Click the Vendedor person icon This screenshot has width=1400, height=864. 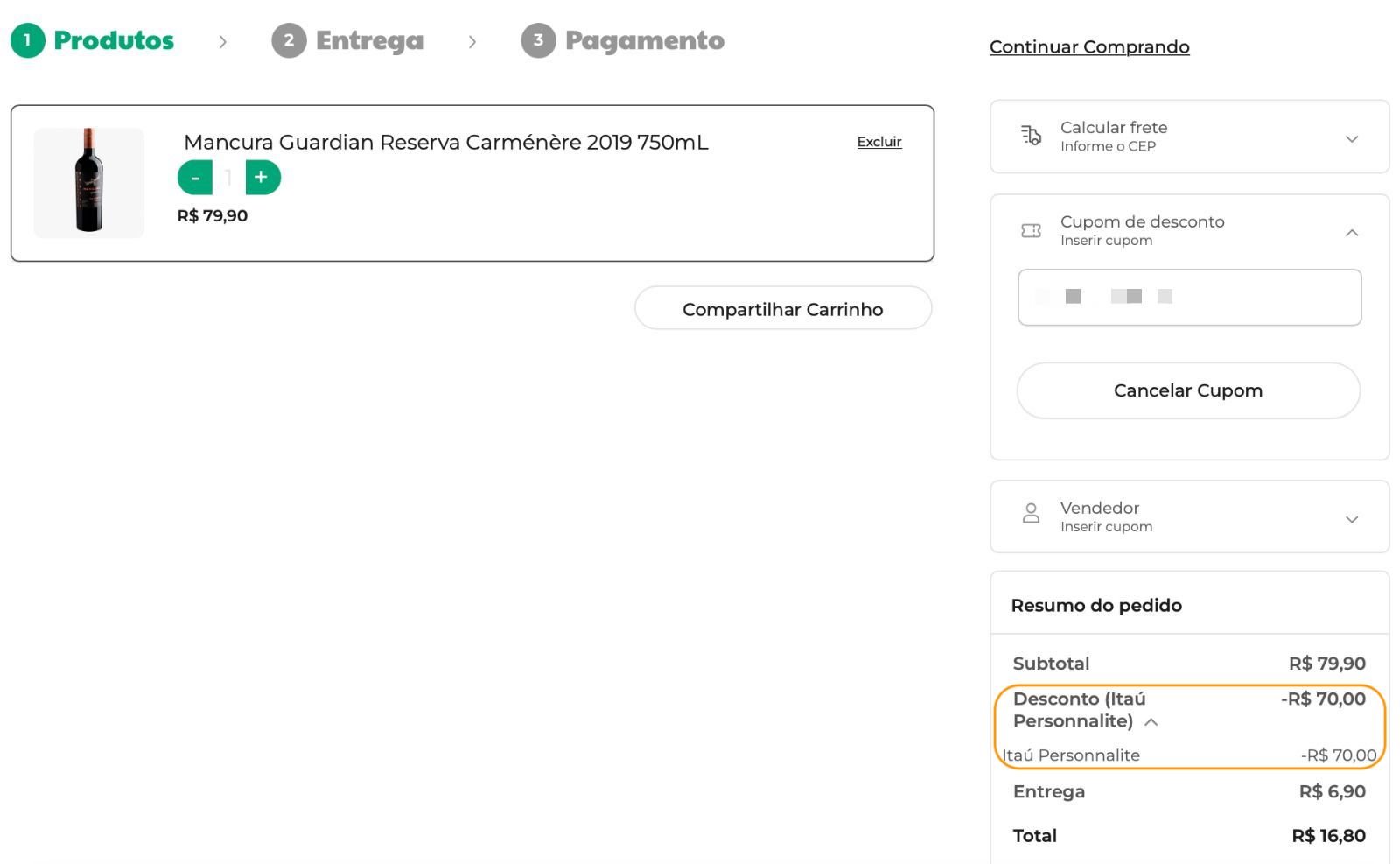click(x=1032, y=513)
